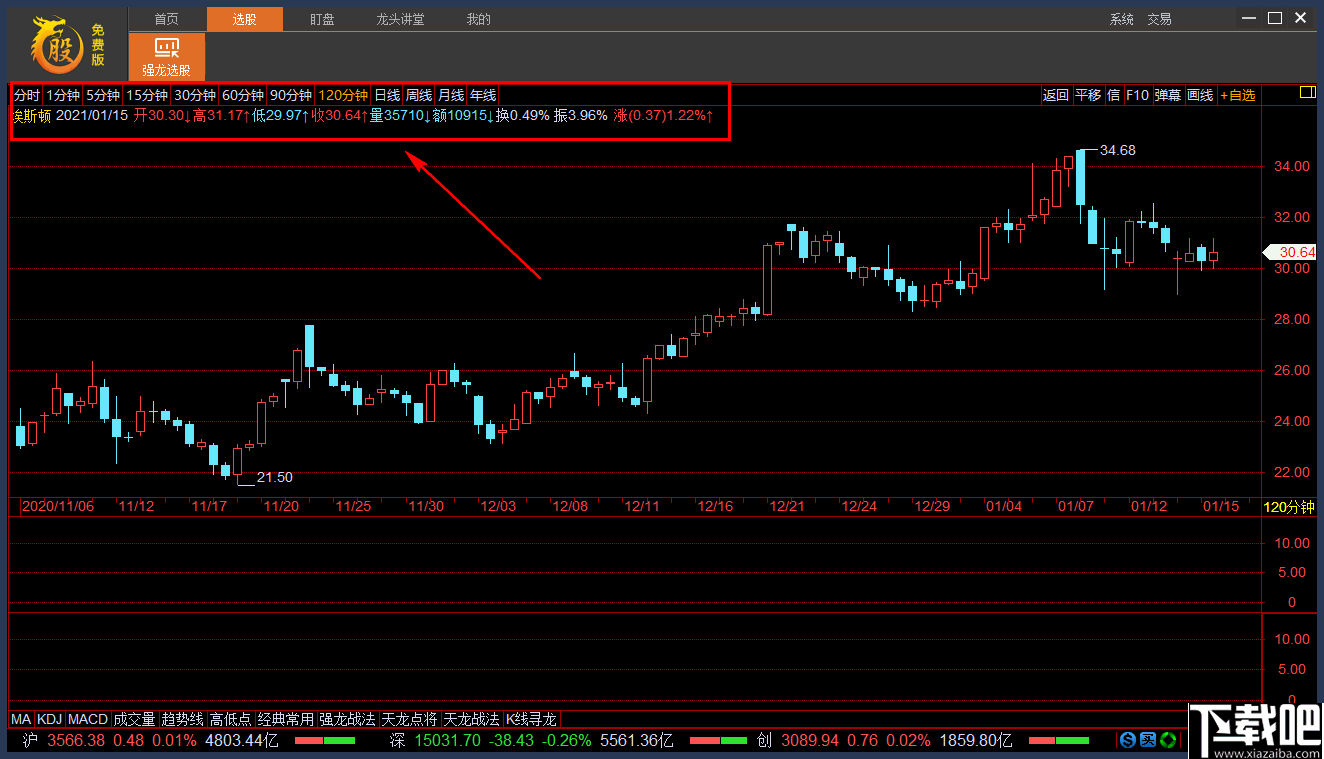Click the 深 Shenzhen index value 15031.70
The image size is (1324, 759).
tap(448, 741)
